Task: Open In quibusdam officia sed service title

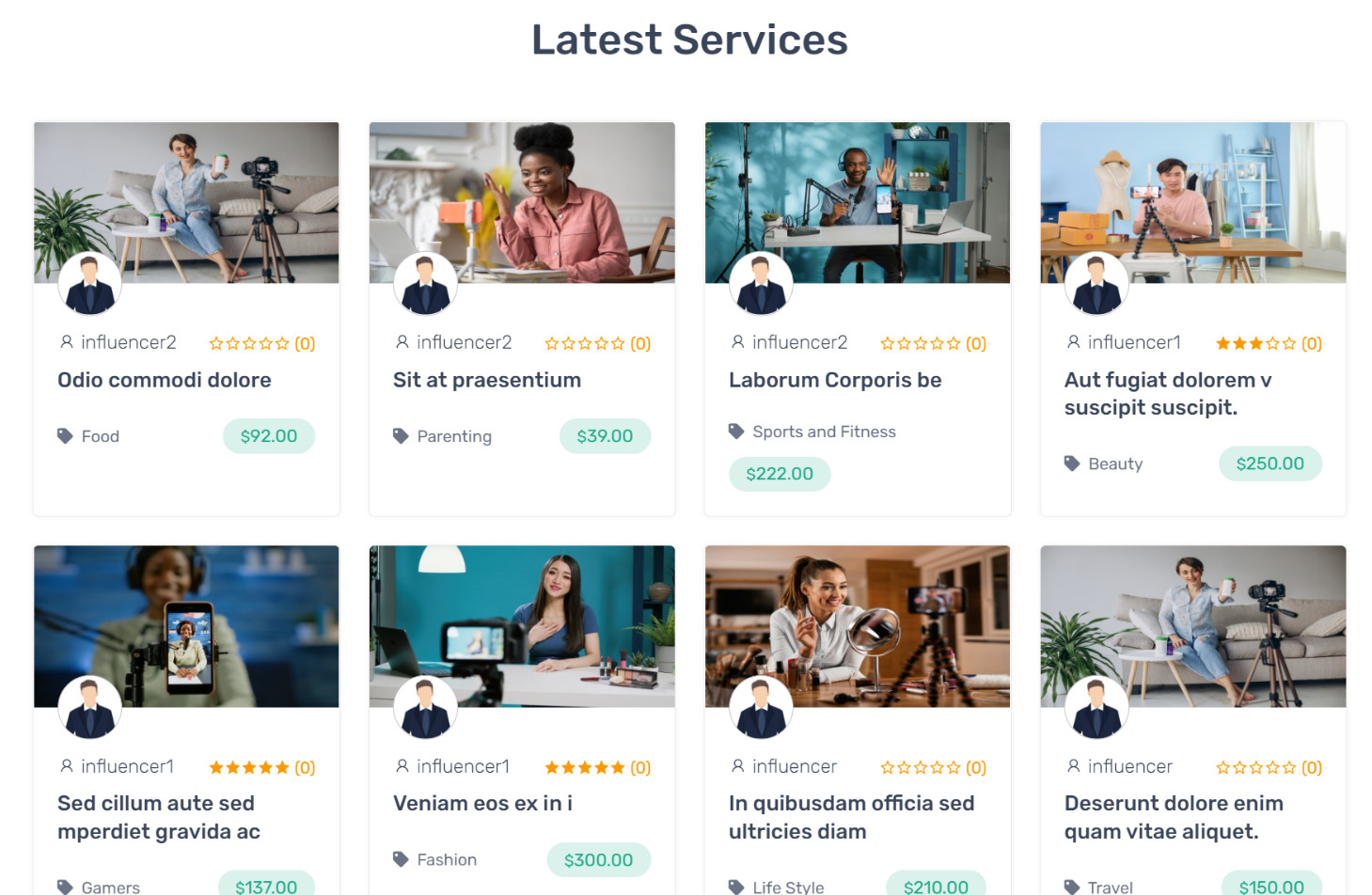Action: point(852,817)
